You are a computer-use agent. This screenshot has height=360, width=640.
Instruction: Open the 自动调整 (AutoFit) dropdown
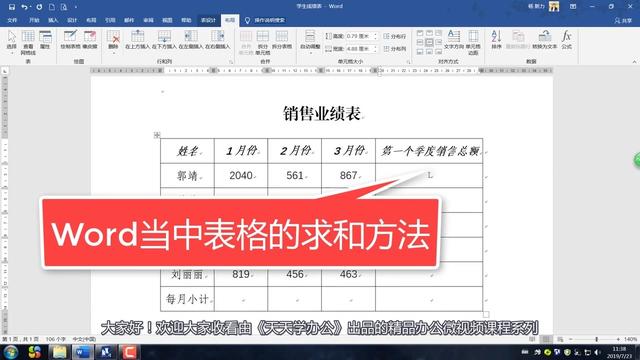pyautogui.click(x=310, y=42)
